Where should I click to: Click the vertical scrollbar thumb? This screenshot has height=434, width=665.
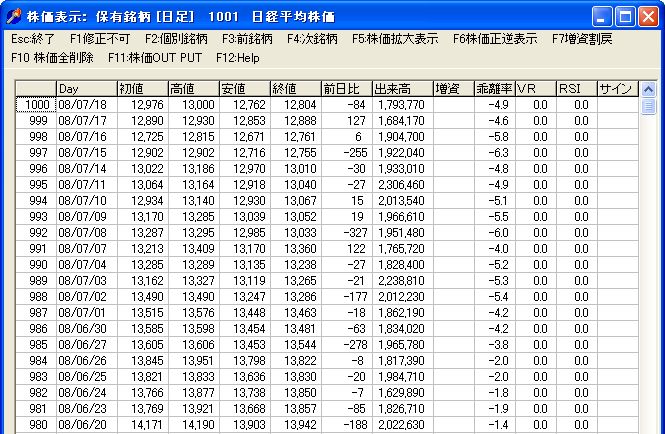[x=648, y=106]
